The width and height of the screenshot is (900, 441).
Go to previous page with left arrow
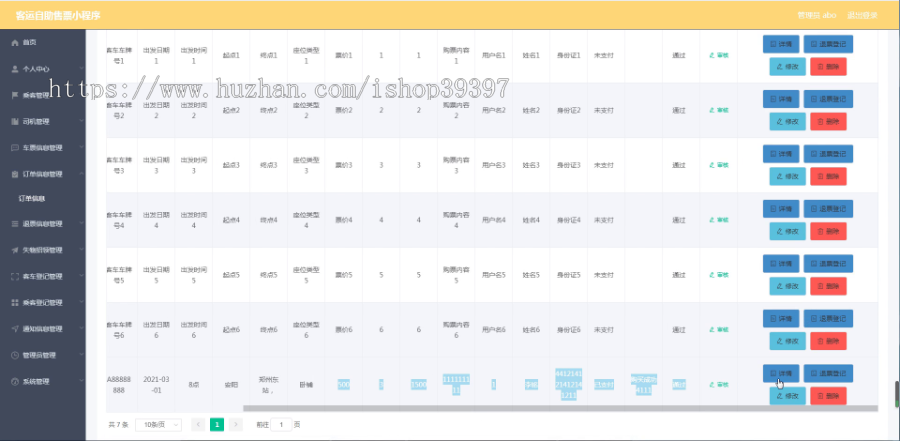(198, 425)
